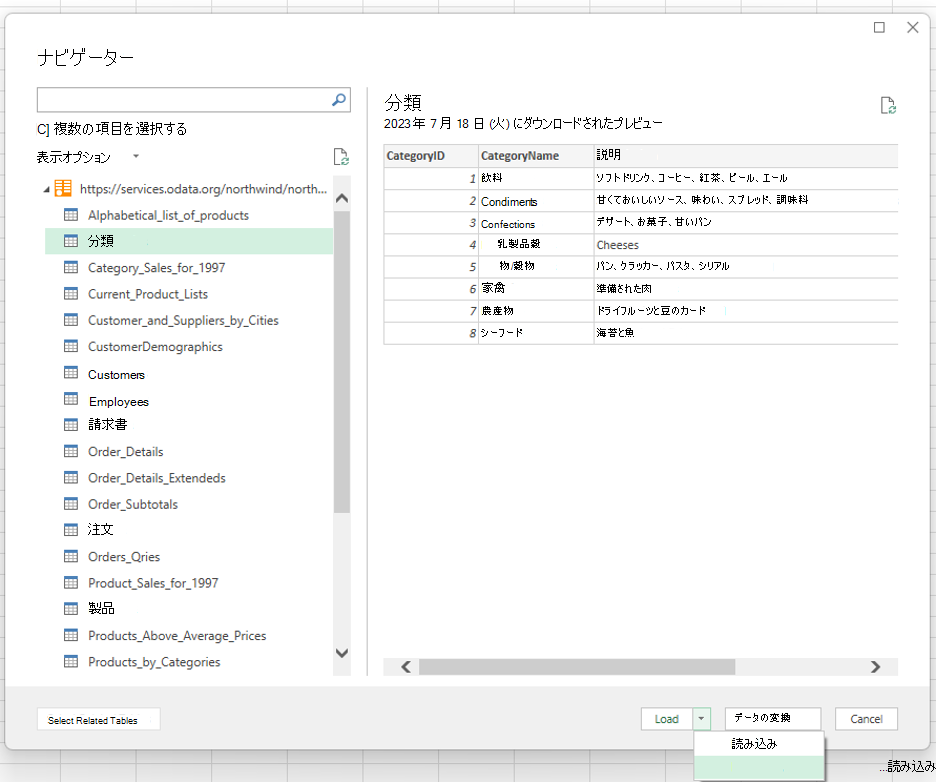This screenshot has width=936, height=782.
Task: Click the 説明 column header
Action: coord(746,155)
